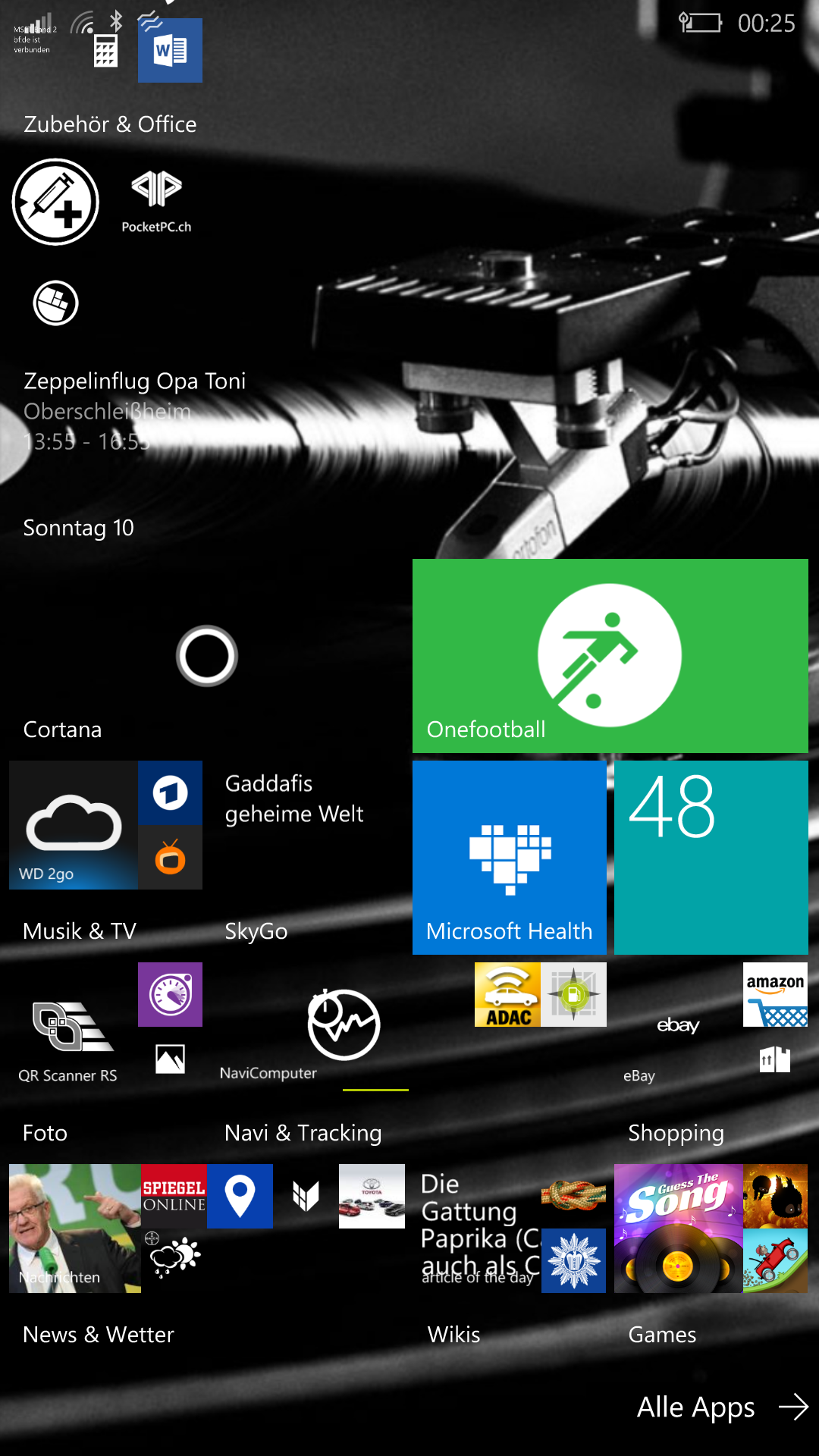Open the ADAC app tile
The width and height of the screenshot is (819, 1456).
pyautogui.click(x=508, y=995)
